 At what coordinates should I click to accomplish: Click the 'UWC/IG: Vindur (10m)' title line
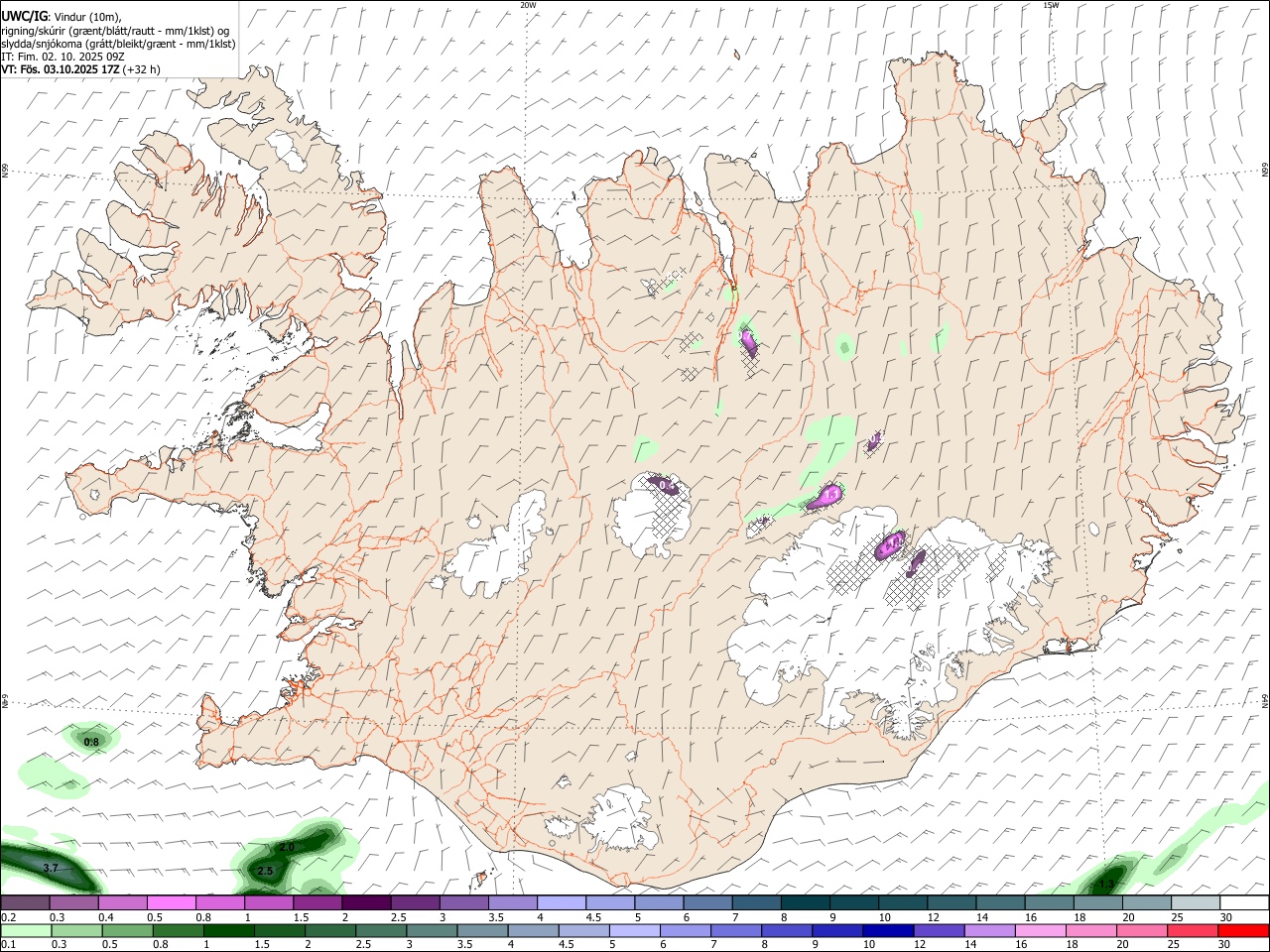(x=62, y=16)
